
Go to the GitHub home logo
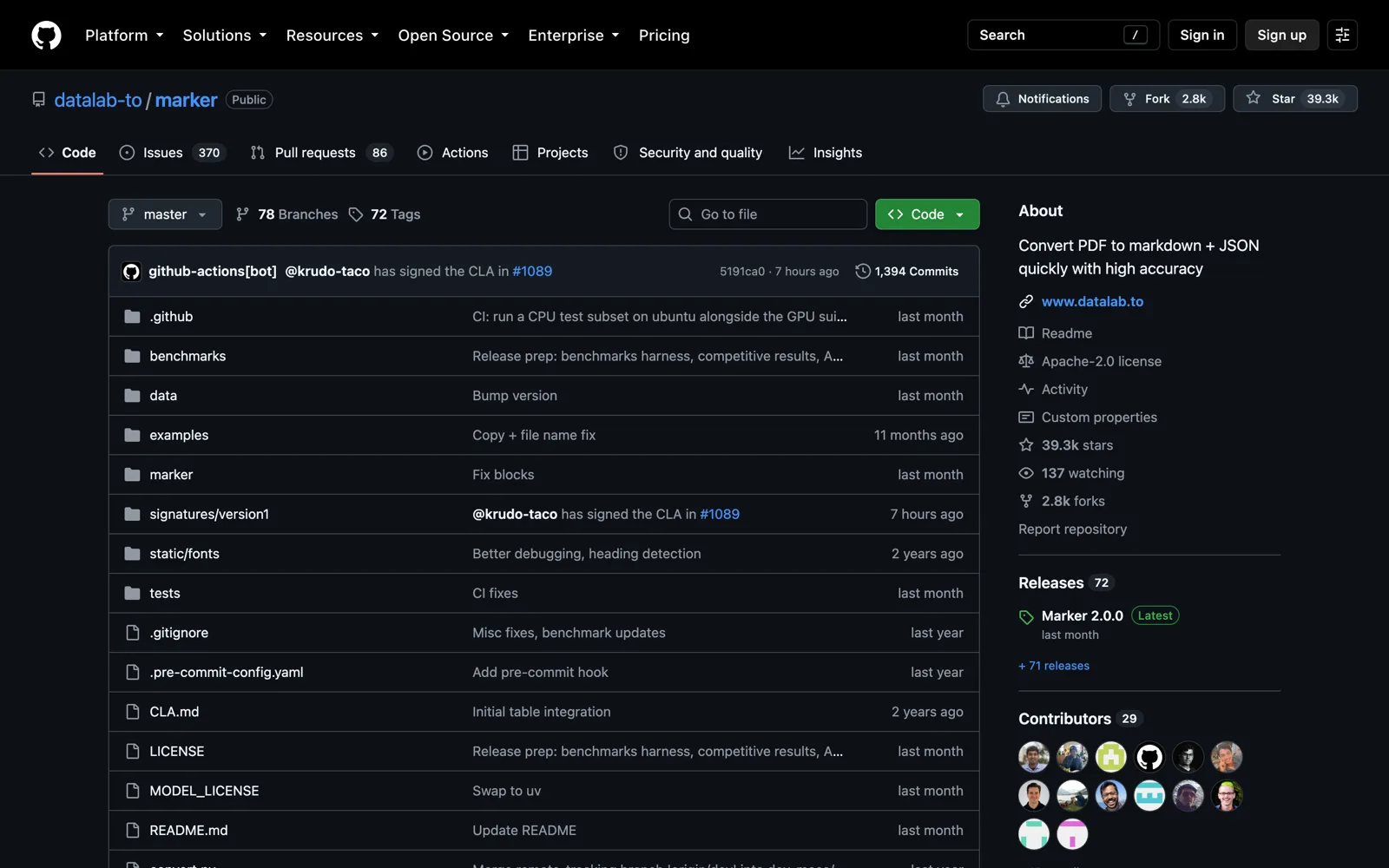46,35
